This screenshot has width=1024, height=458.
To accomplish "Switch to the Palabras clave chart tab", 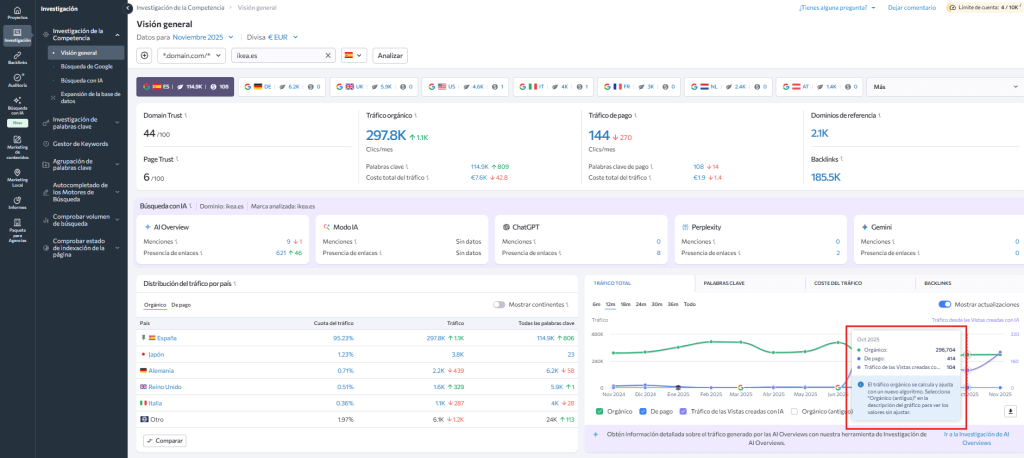I will [x=723, y=283].
